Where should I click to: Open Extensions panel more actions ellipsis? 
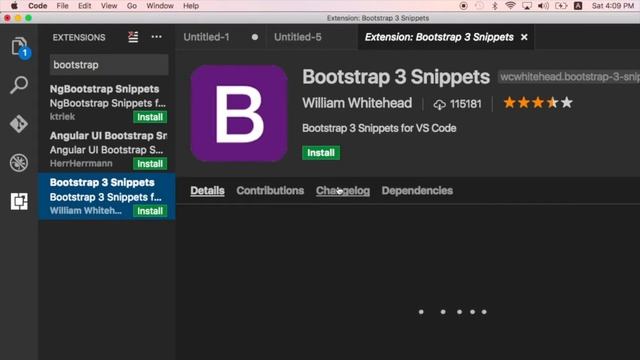tap(156, 37)
